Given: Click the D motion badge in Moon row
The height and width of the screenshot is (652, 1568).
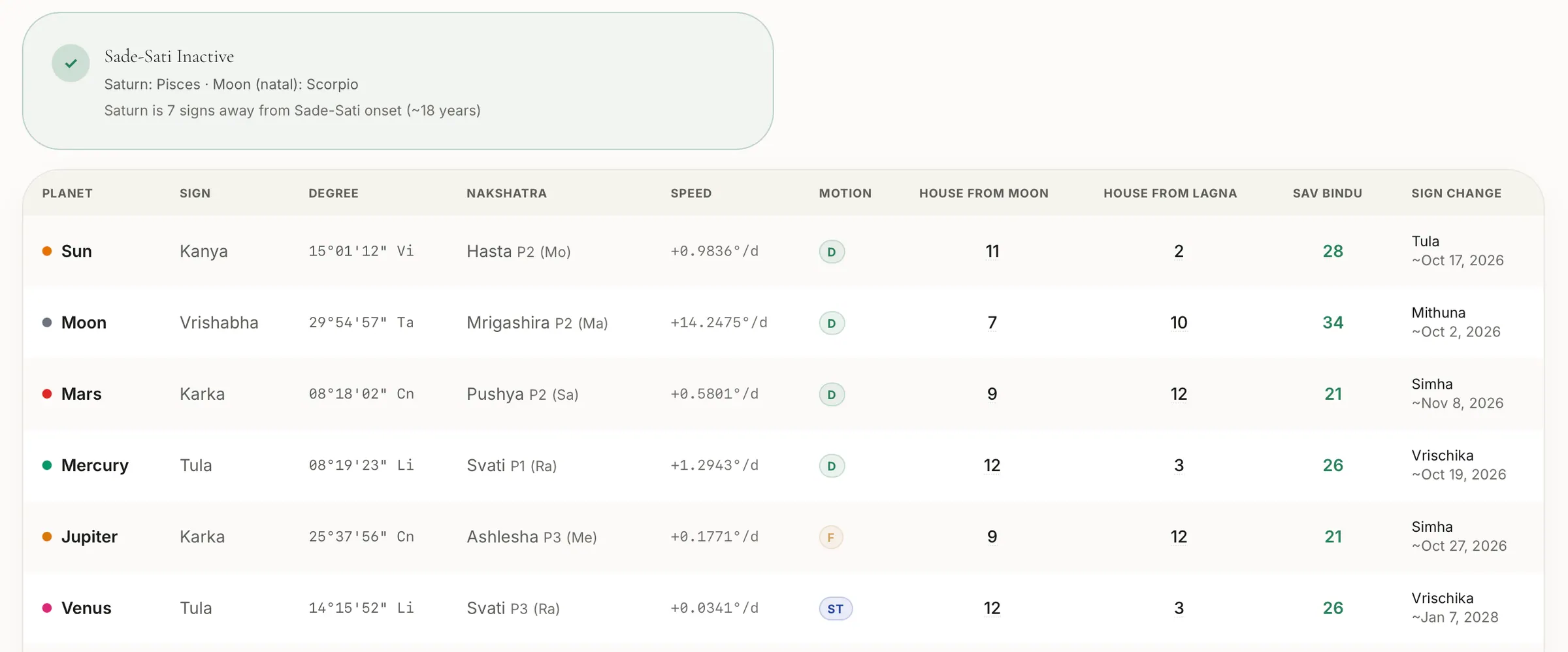Looking at the screenshot, I should [832, 323].
